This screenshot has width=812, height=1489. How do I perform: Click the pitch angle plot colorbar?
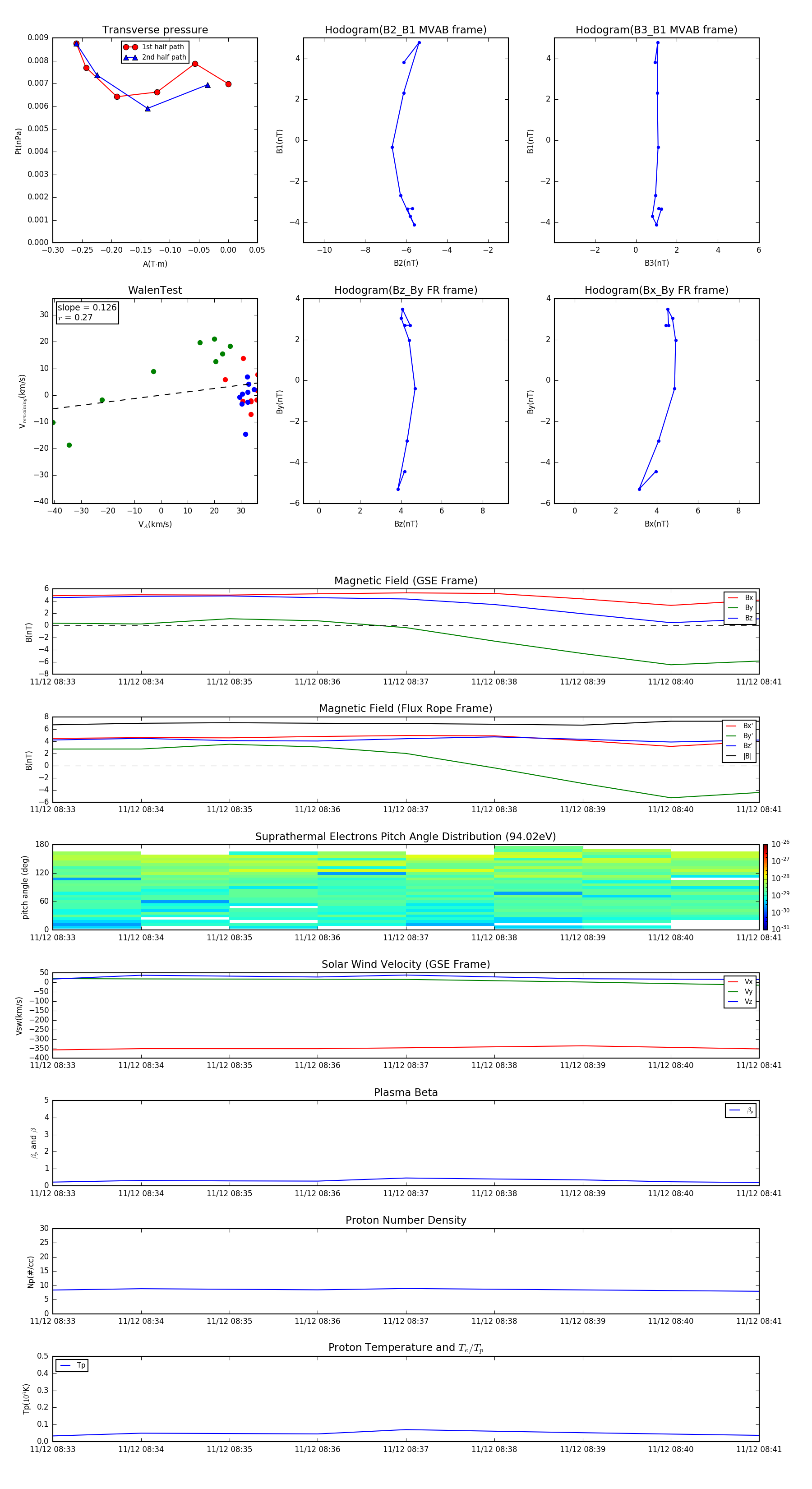tap(765, 887)
